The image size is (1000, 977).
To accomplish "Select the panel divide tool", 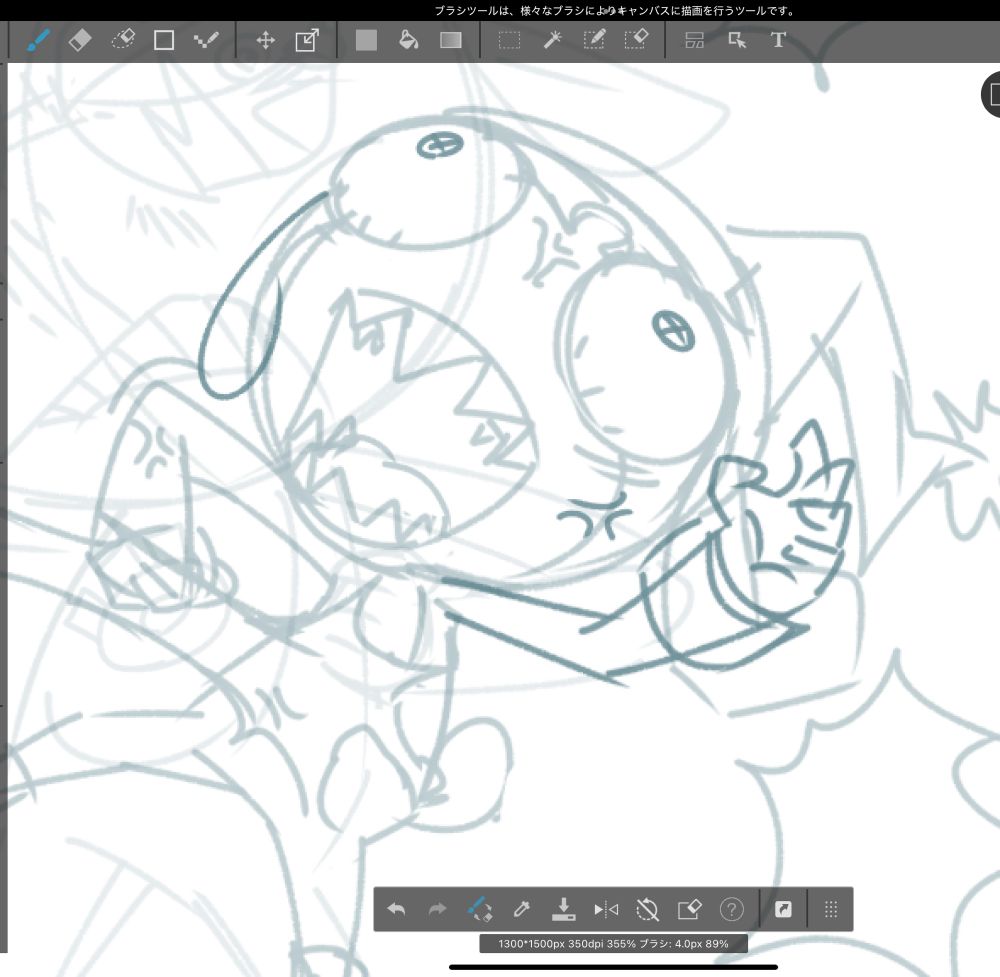I will pyautogui.click(x=695, y=40).
